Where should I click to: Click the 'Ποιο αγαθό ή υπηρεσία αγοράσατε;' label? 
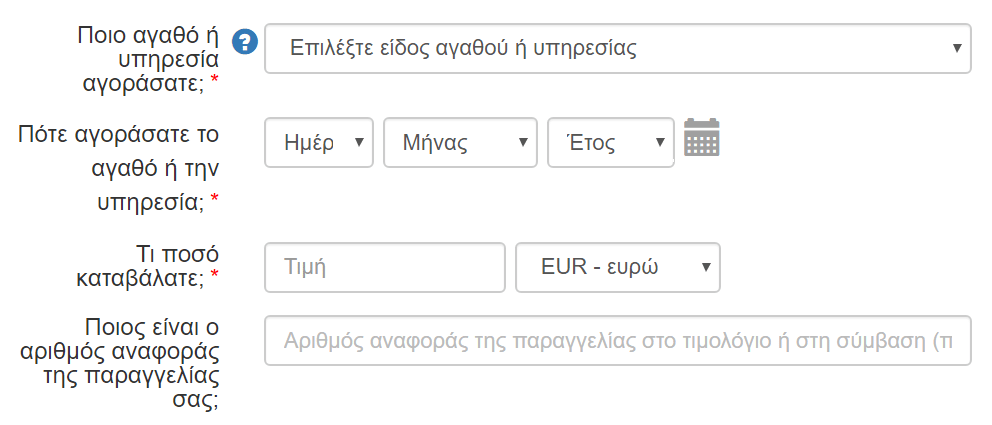148,60
